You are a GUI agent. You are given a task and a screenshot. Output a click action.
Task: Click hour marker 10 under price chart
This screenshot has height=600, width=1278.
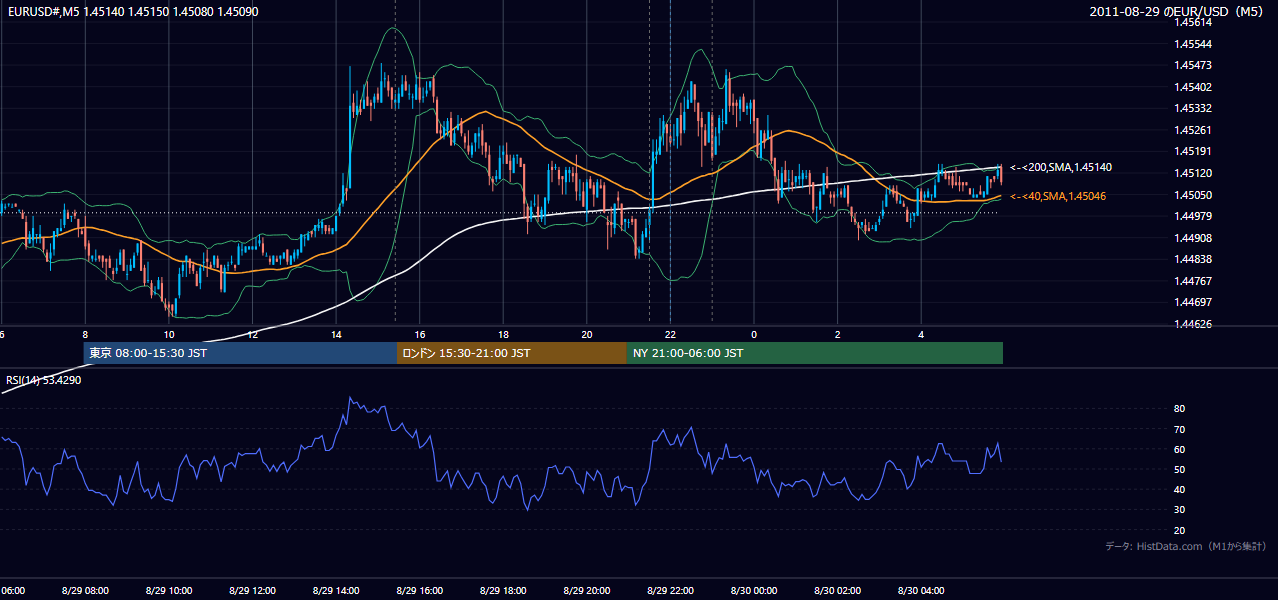point(169,334)
